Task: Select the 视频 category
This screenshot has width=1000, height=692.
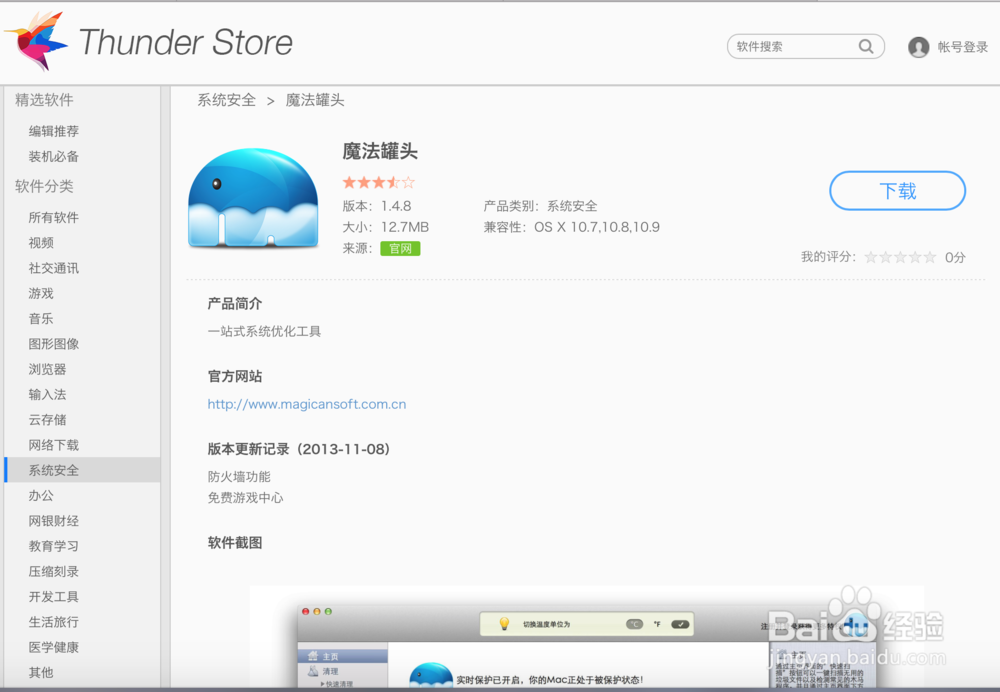Action: (41, 243)
